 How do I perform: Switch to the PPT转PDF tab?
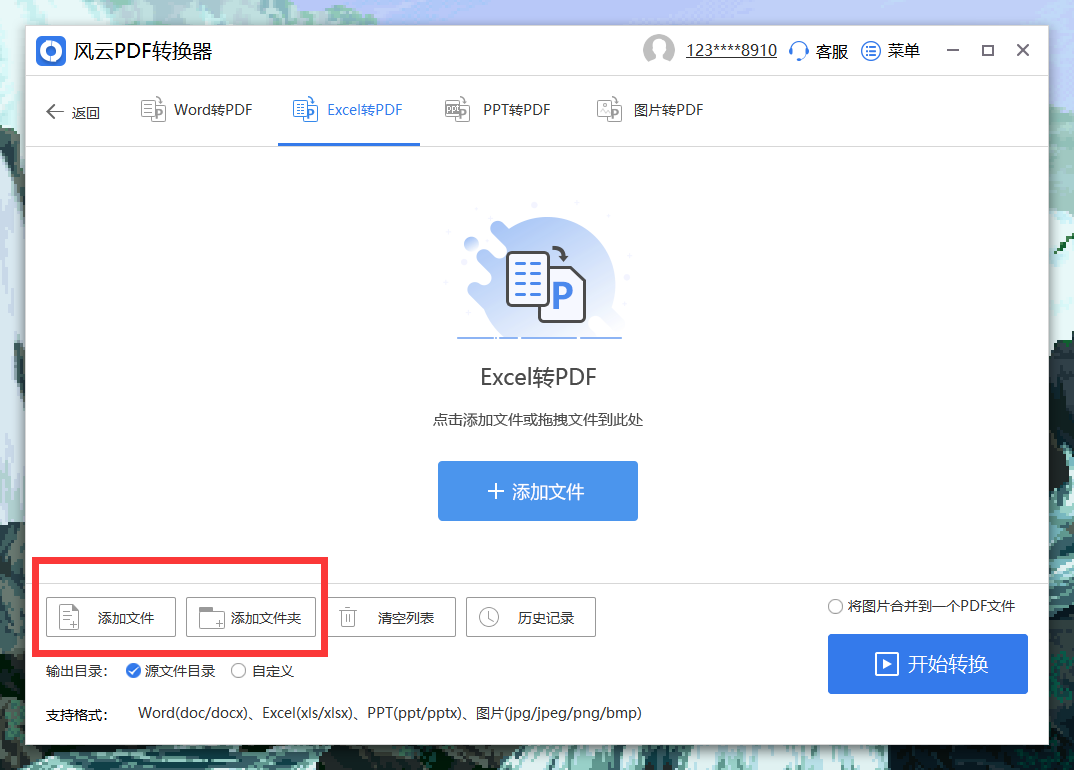[x=498, y=110]
